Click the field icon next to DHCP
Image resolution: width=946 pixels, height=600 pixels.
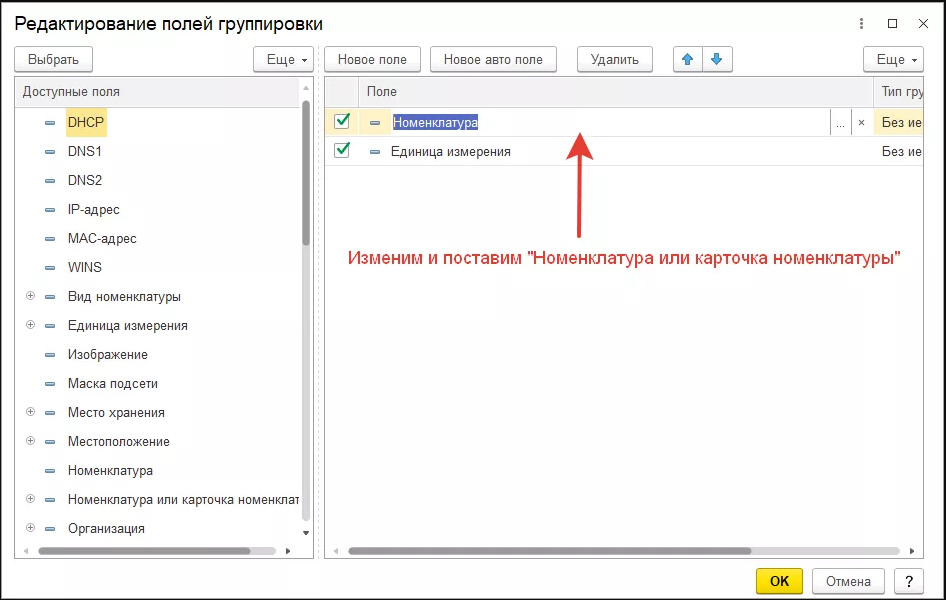pyautogui.click(x=50, y=122)
